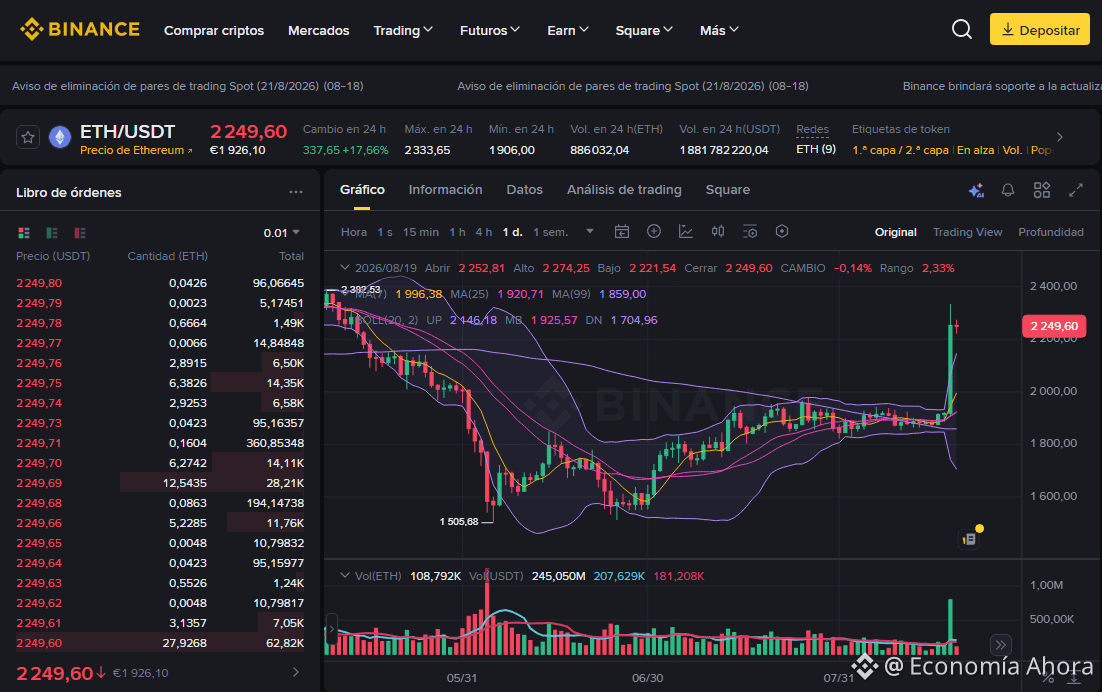1102x692 pixels.
Task: Go to Mercados page
Action: 318,30
